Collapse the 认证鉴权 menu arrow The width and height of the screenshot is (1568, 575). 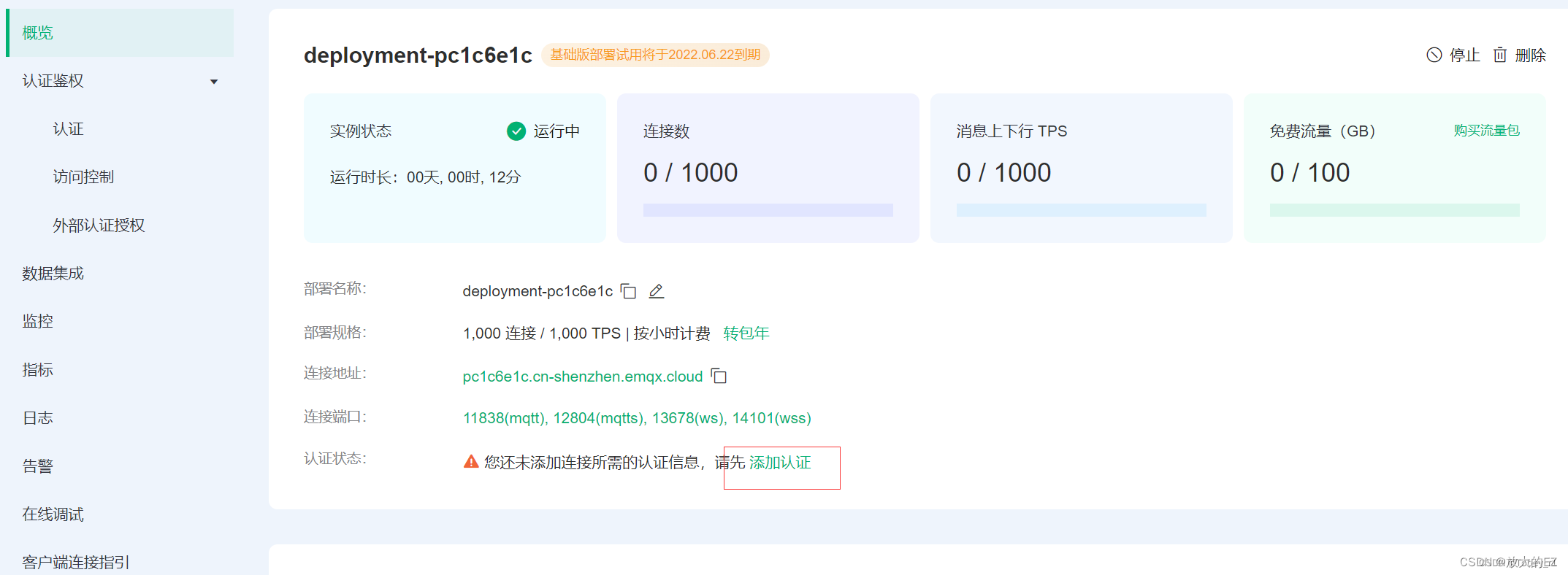(x=214, y=82)
